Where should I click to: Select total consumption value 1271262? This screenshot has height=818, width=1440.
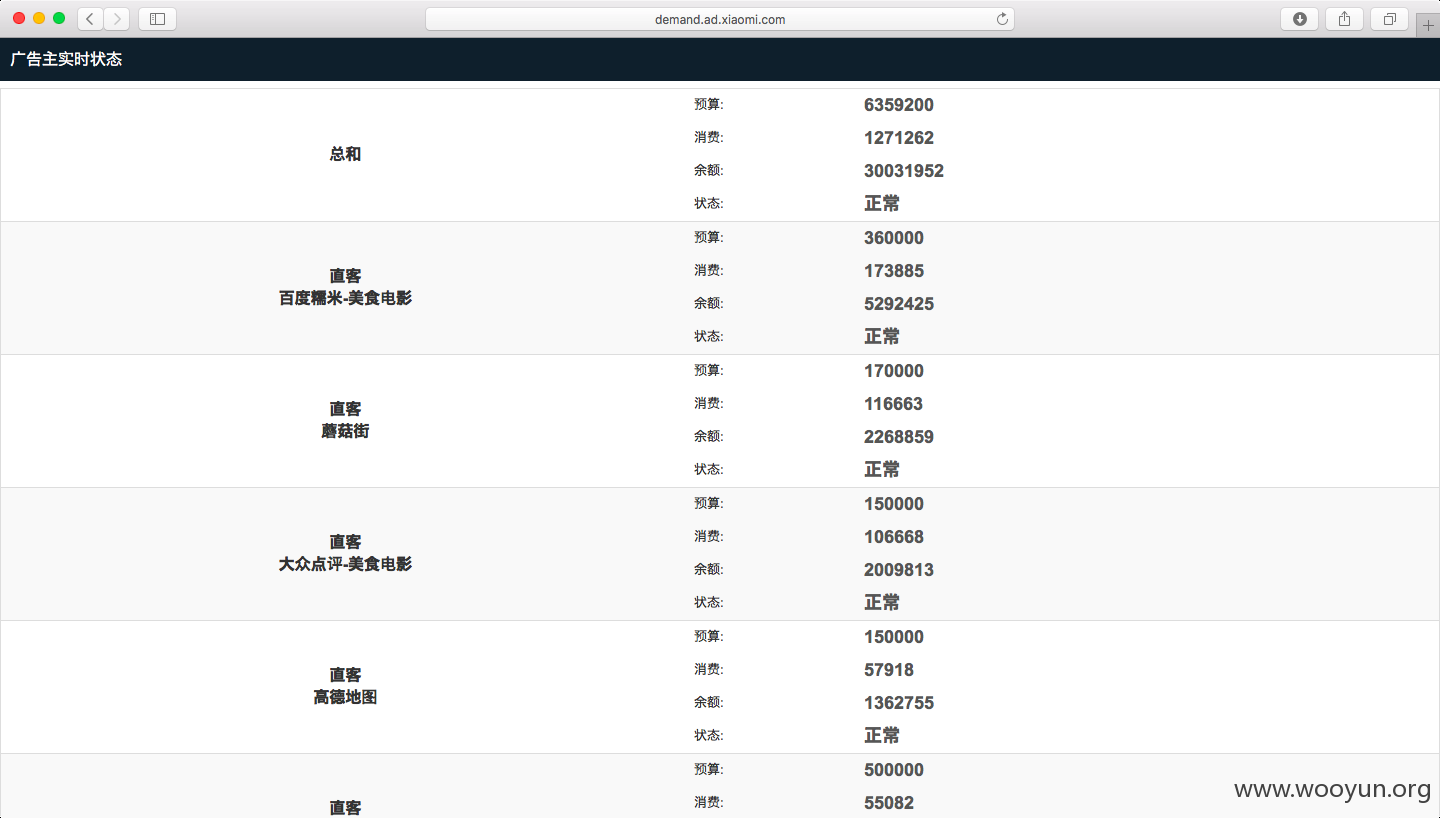[899, 138]
